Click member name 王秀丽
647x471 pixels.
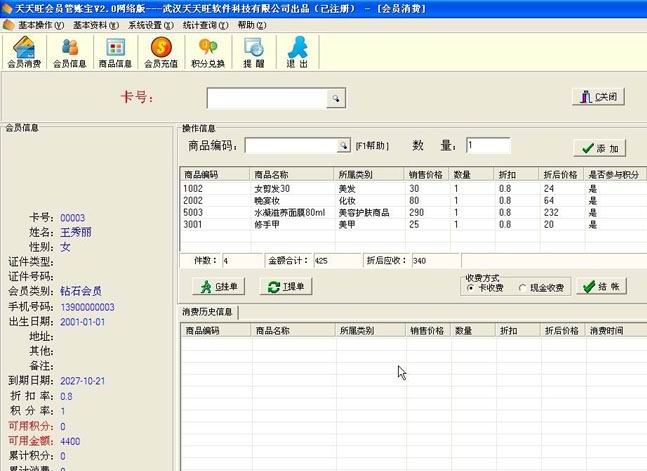[76, 232]
